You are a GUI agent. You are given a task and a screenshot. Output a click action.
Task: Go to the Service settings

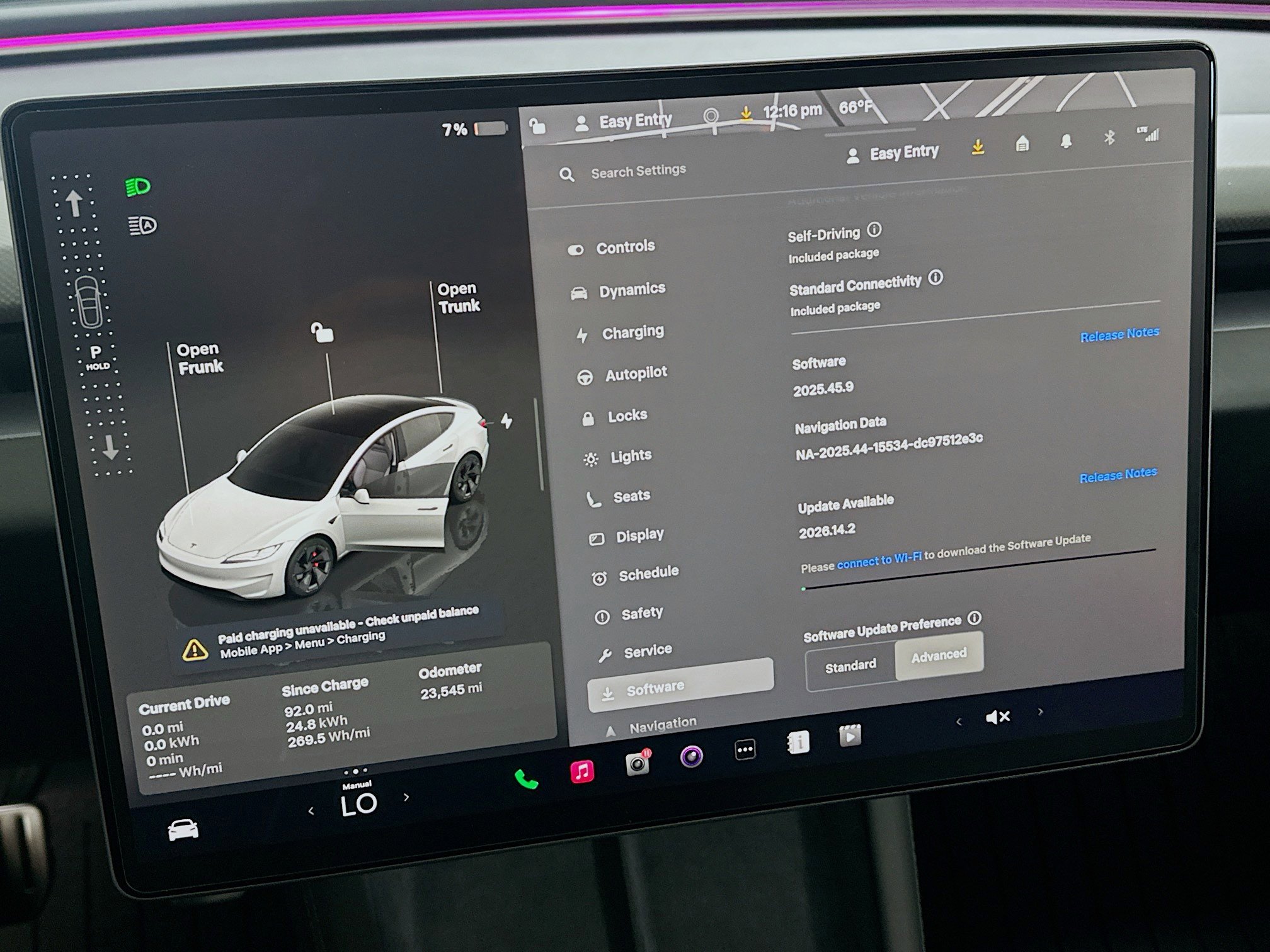coord(634,652)
